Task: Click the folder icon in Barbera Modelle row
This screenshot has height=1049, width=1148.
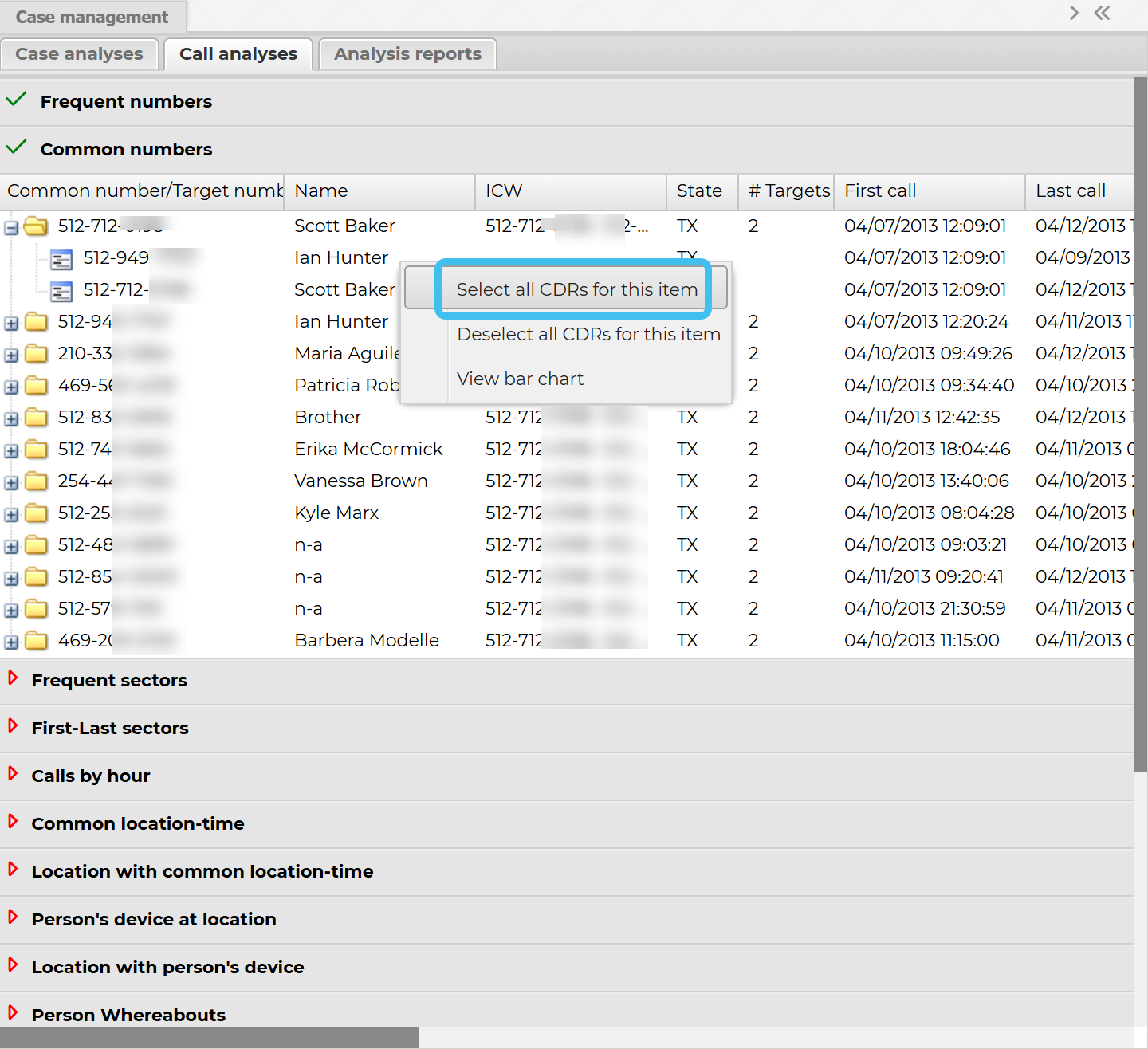Action: pyautogui.click(x=36, y=641)
